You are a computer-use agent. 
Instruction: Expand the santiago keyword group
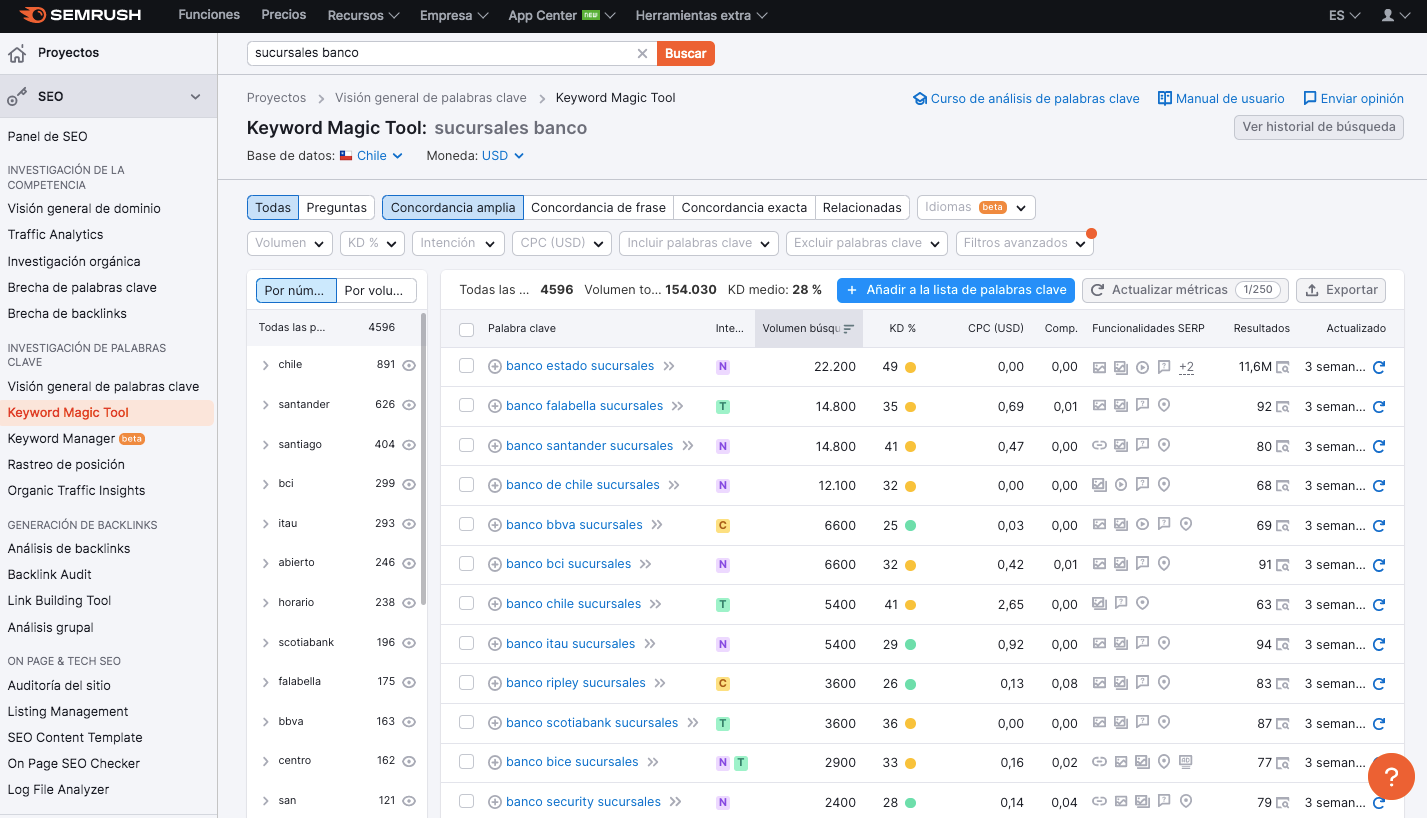click(265, 444)
